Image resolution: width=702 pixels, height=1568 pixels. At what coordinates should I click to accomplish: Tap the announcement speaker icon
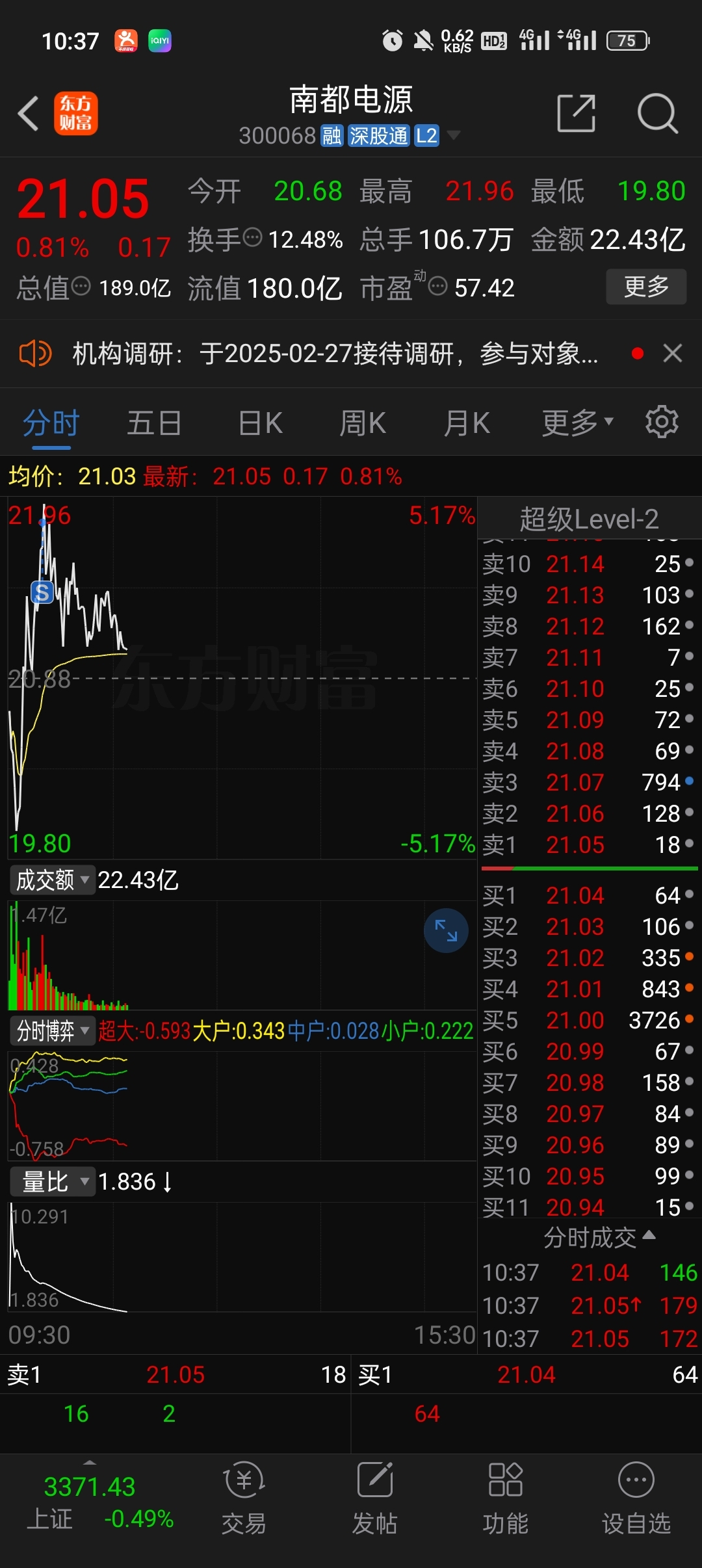tap(35, 354)
